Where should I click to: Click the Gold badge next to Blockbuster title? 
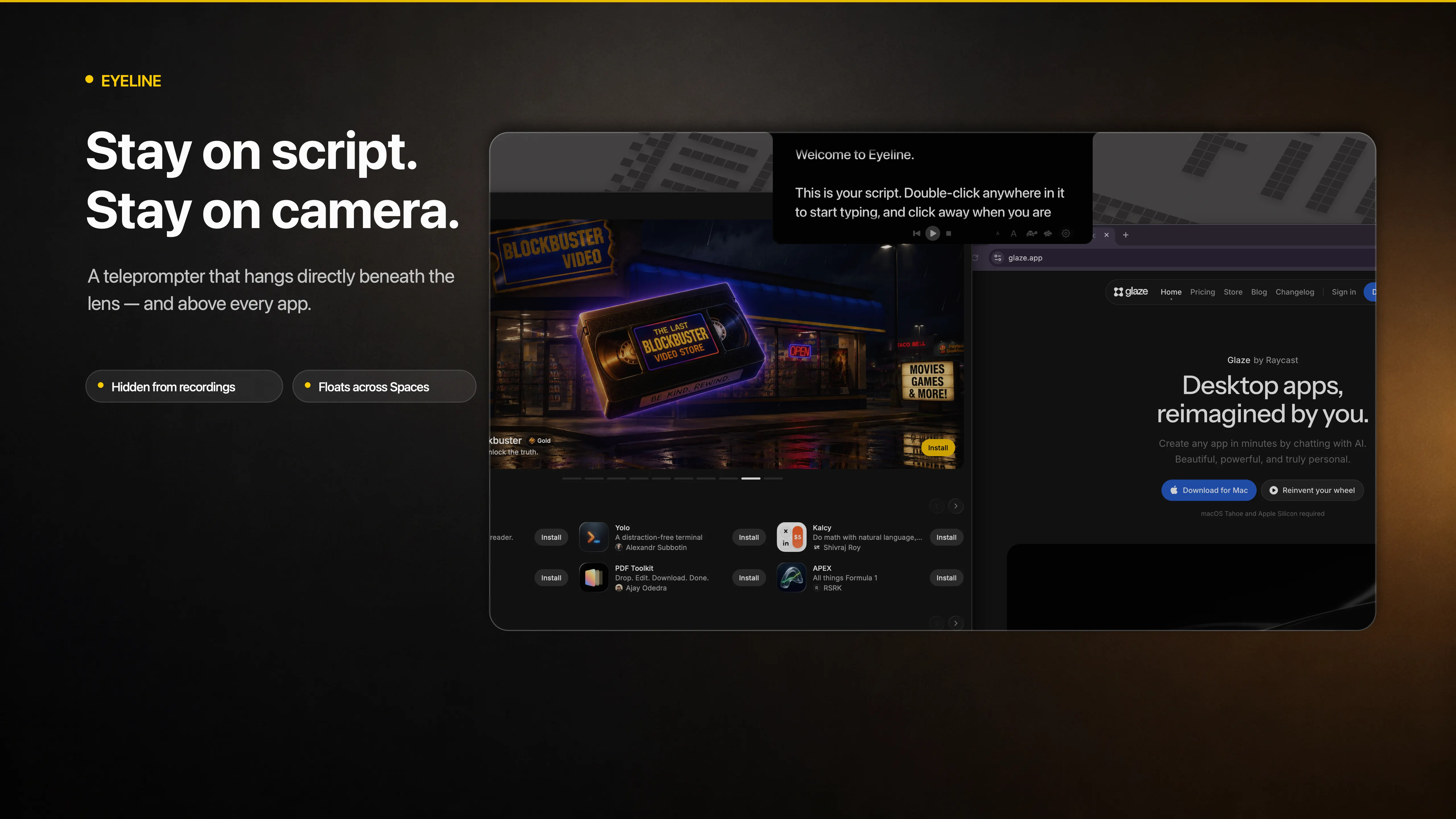[x=540, y=440]
